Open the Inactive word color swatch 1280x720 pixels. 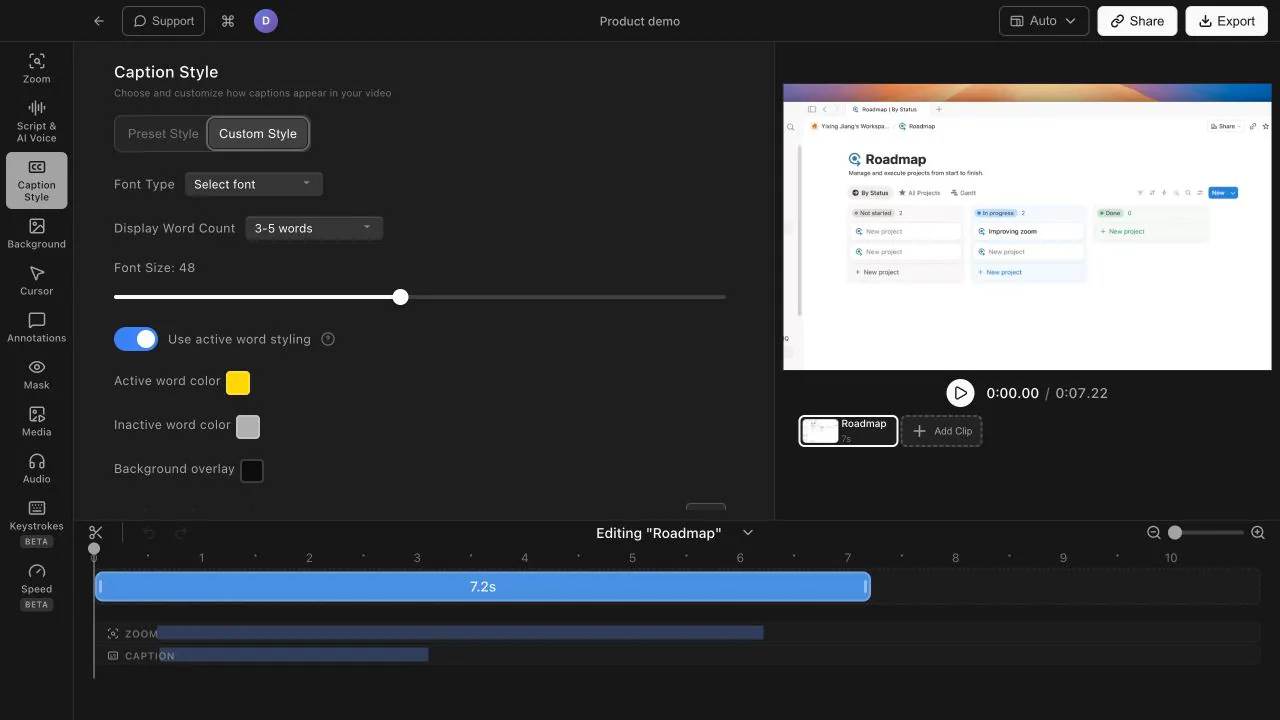[x=248, y=427]
